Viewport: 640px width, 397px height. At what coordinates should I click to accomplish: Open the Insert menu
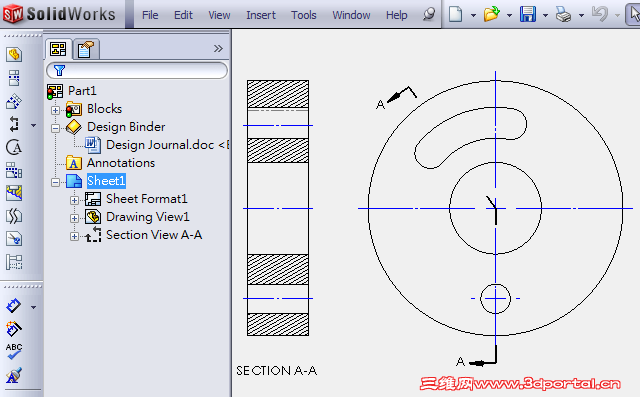pyautogui.click(x=261, y=15)
